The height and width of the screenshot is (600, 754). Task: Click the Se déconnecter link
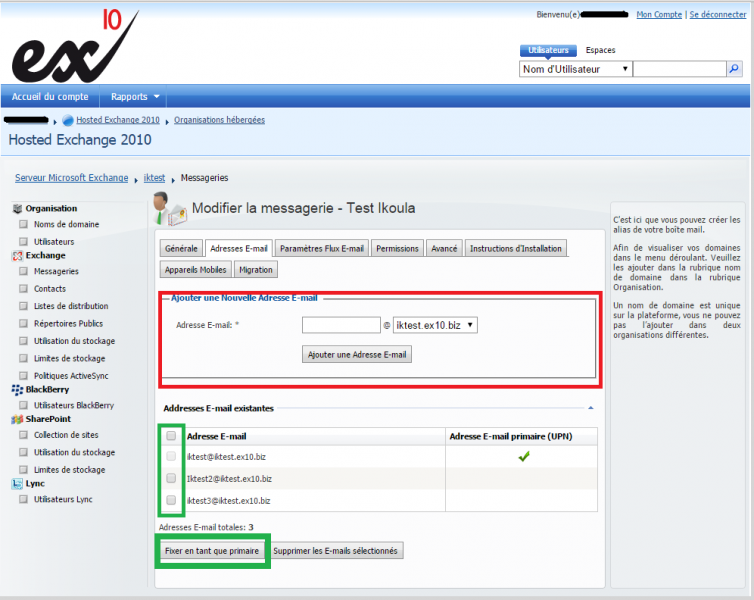718,14
